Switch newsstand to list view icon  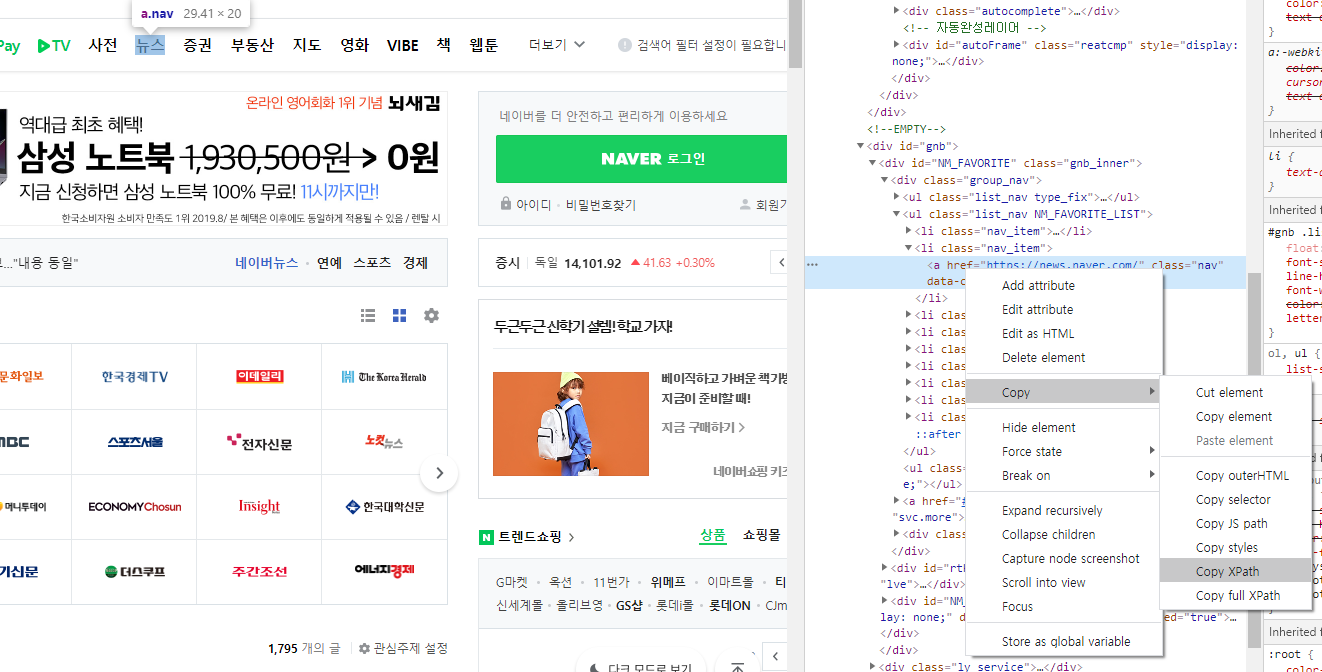point(368,315)
